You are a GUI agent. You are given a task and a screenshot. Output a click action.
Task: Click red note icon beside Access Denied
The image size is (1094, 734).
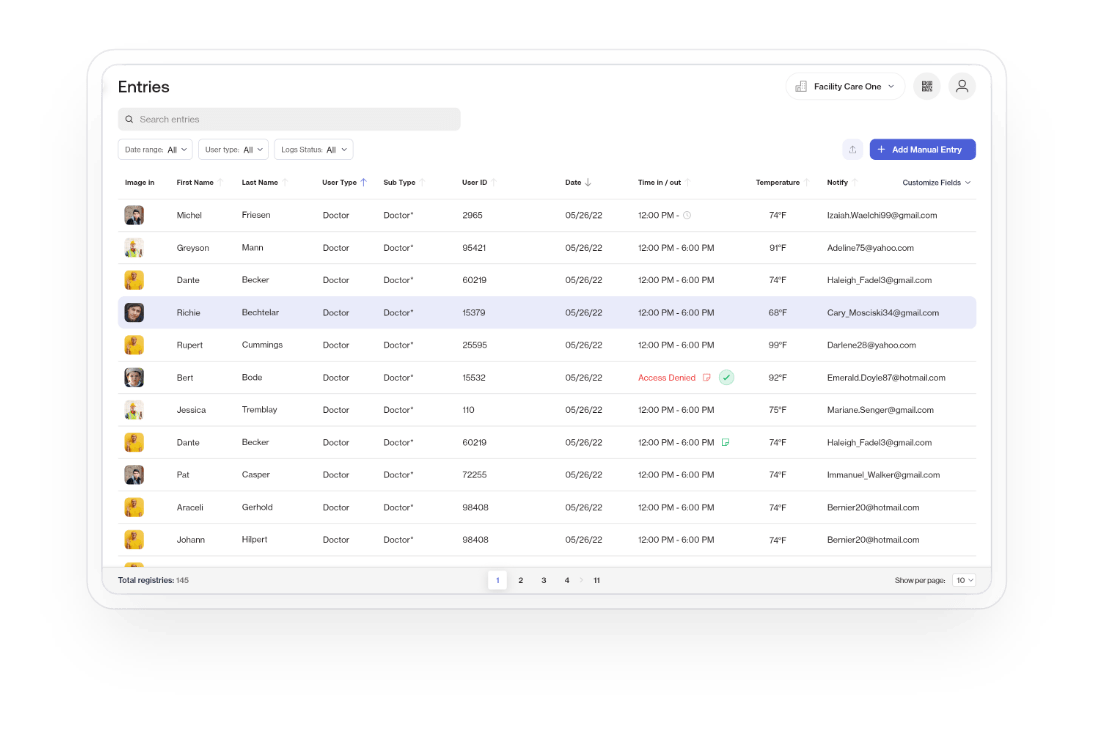(706, 377)
